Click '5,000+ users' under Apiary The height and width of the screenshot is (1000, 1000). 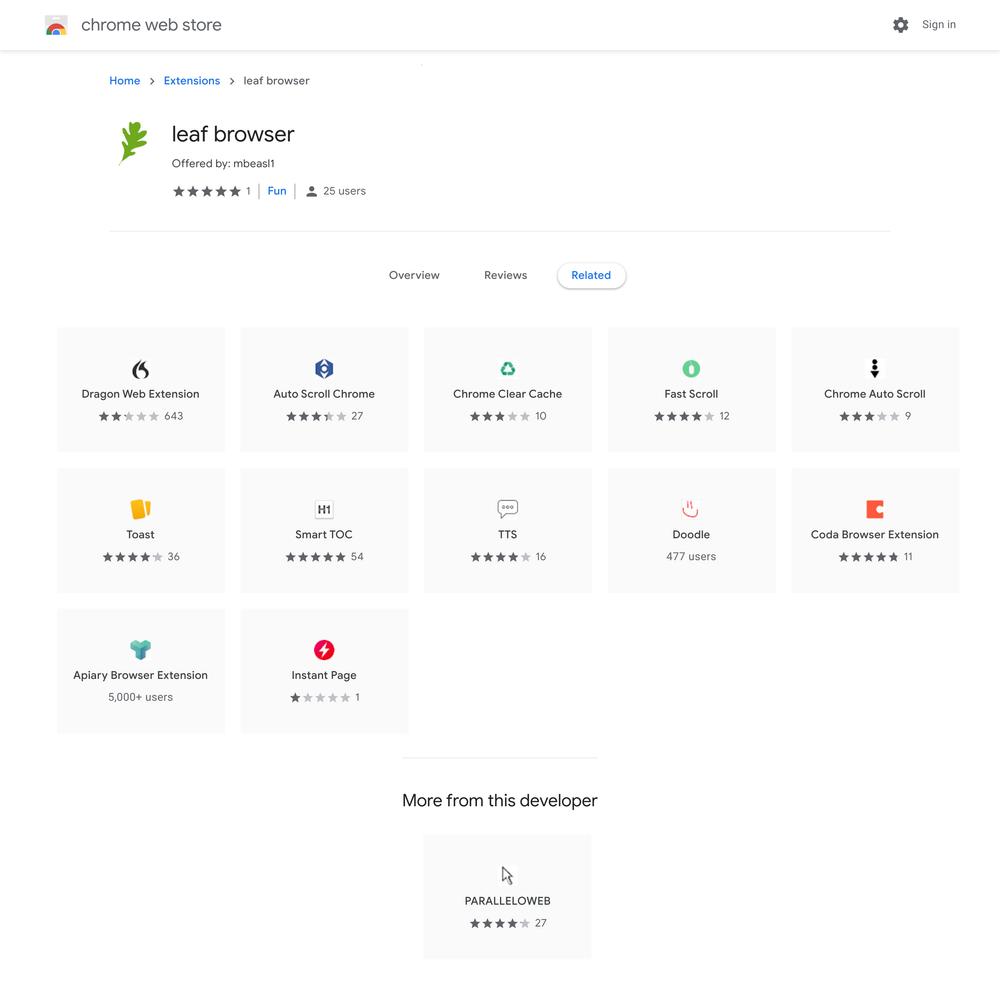(x=140, y=697)
